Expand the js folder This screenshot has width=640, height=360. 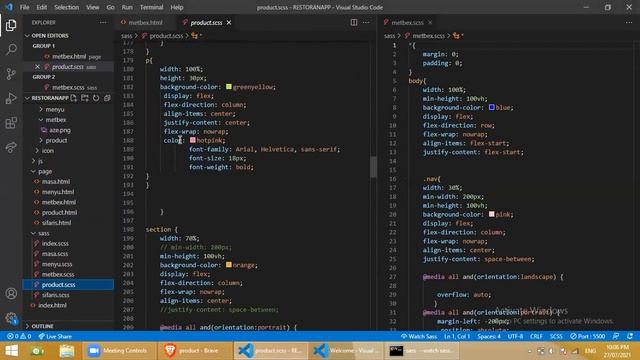[40, 161]
